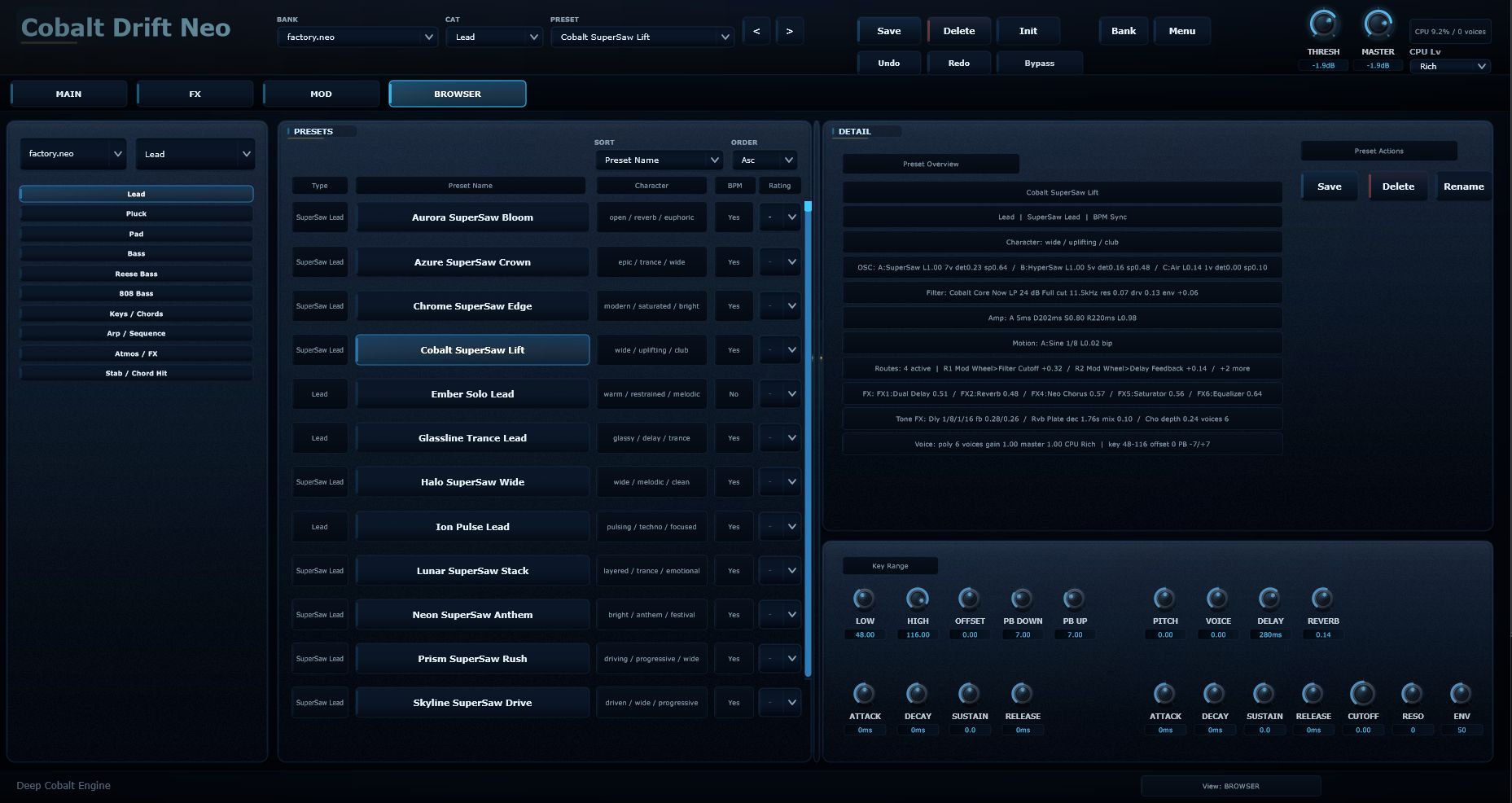
Task: Open the Bank button menu
Action: tap(1123, 31)
